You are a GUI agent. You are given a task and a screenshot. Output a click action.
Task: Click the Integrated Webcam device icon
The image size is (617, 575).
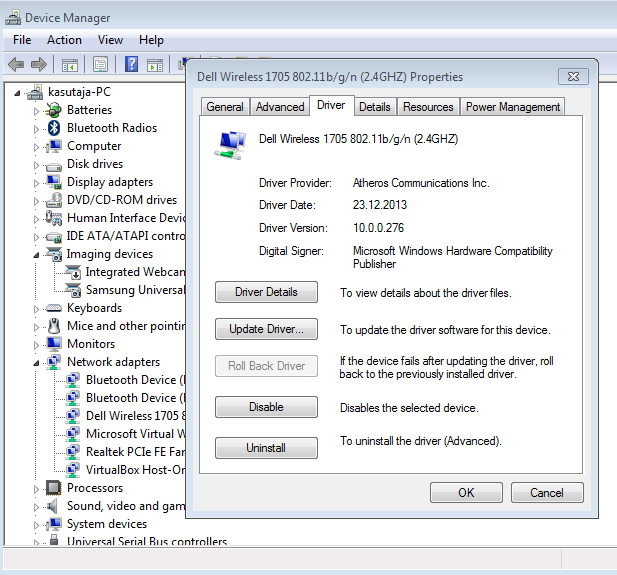click(73, 272)
